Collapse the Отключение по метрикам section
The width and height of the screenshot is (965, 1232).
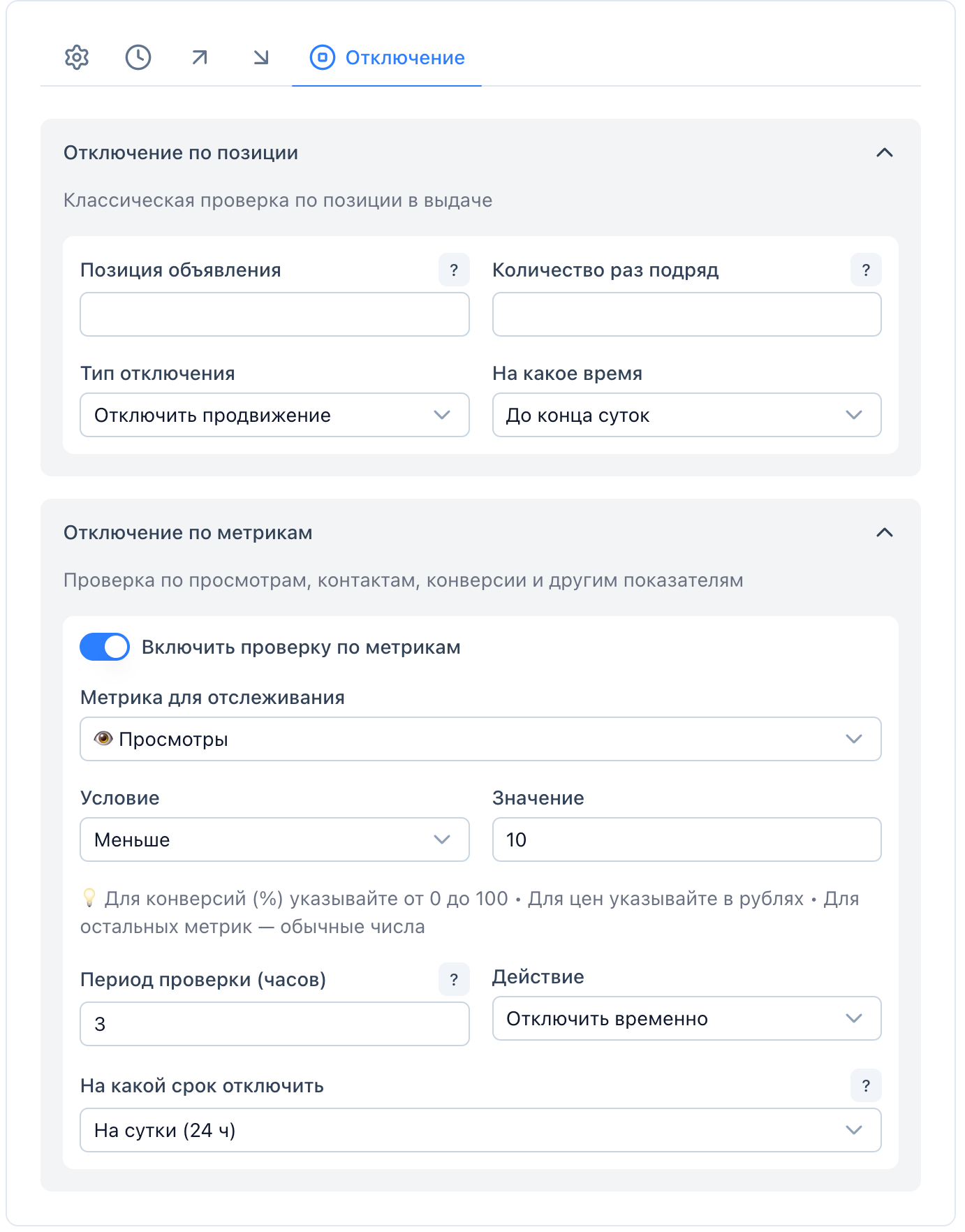point(884,533)
